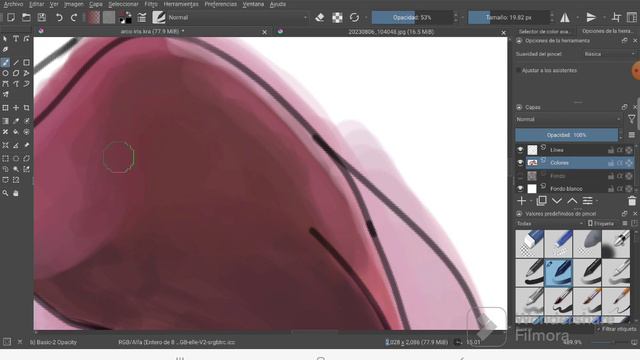640x360 pixels.
Task: Select the Rectangle shape tool
Action: 27,62
